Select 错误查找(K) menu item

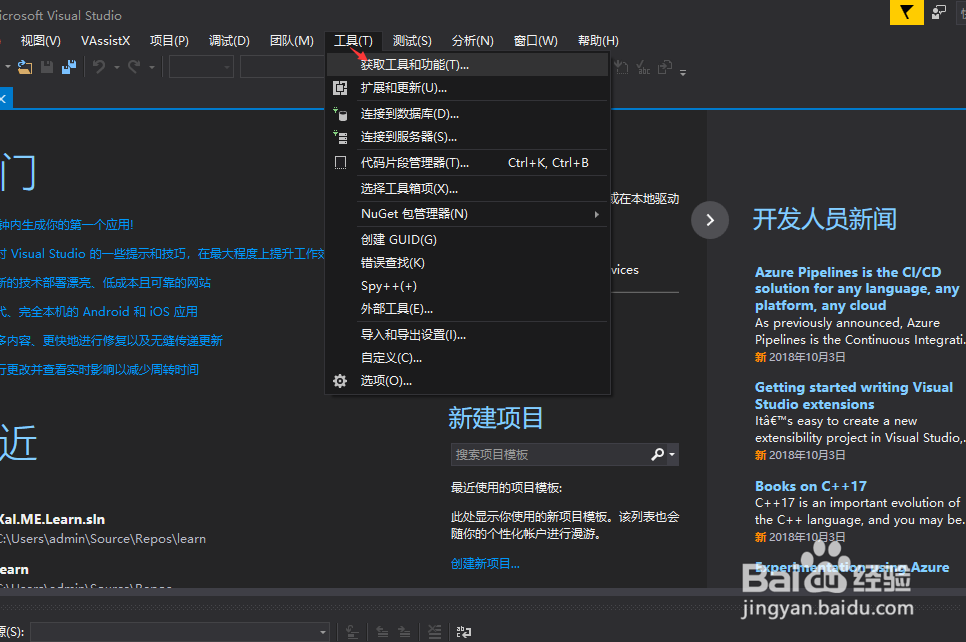pos(468,263)
